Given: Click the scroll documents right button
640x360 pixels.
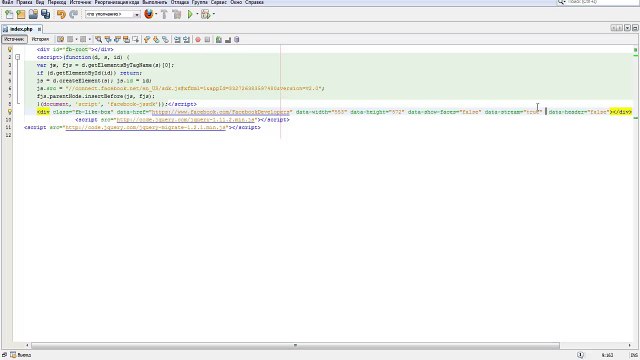Looking at the screenshot, I should click(x=620, y=28).
